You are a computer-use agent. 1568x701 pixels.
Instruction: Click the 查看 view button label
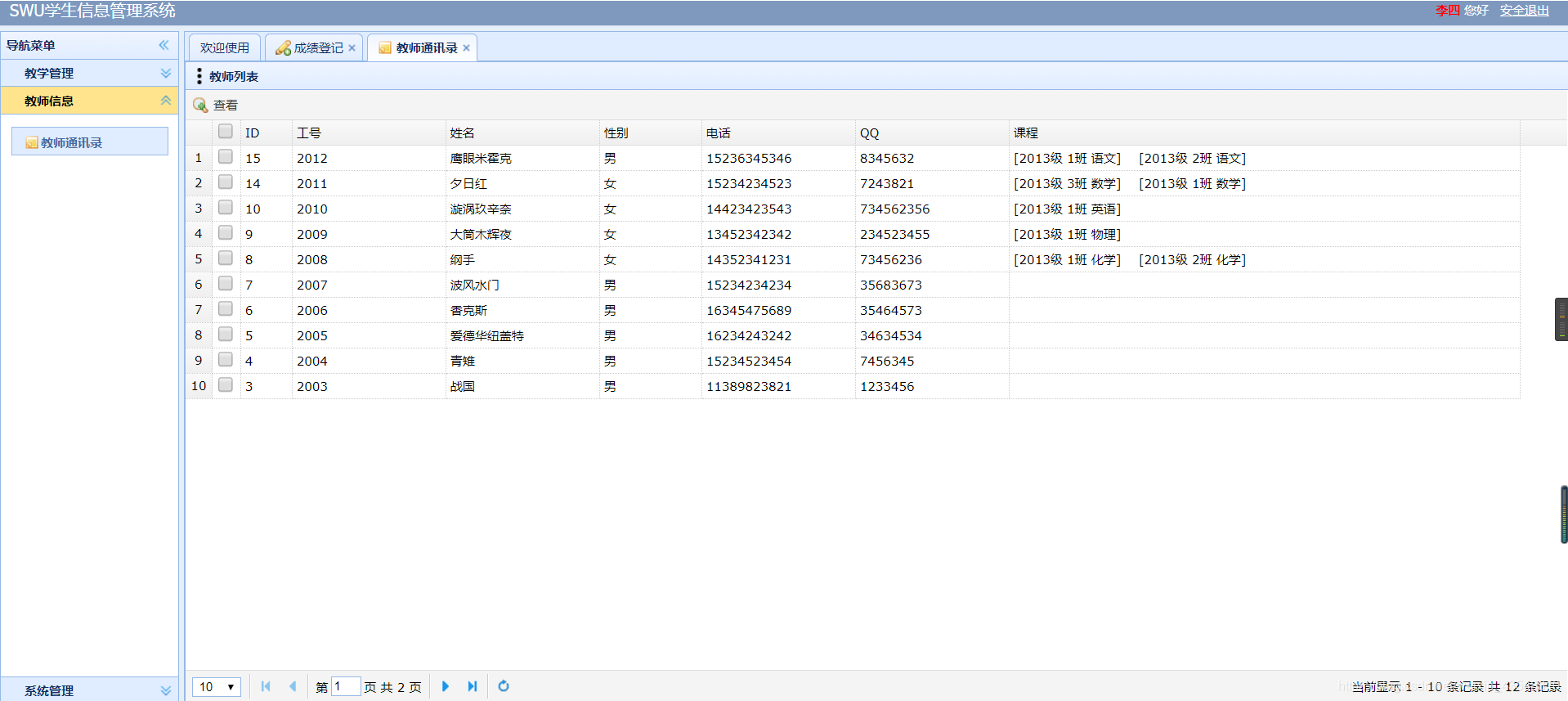[226, 106]
